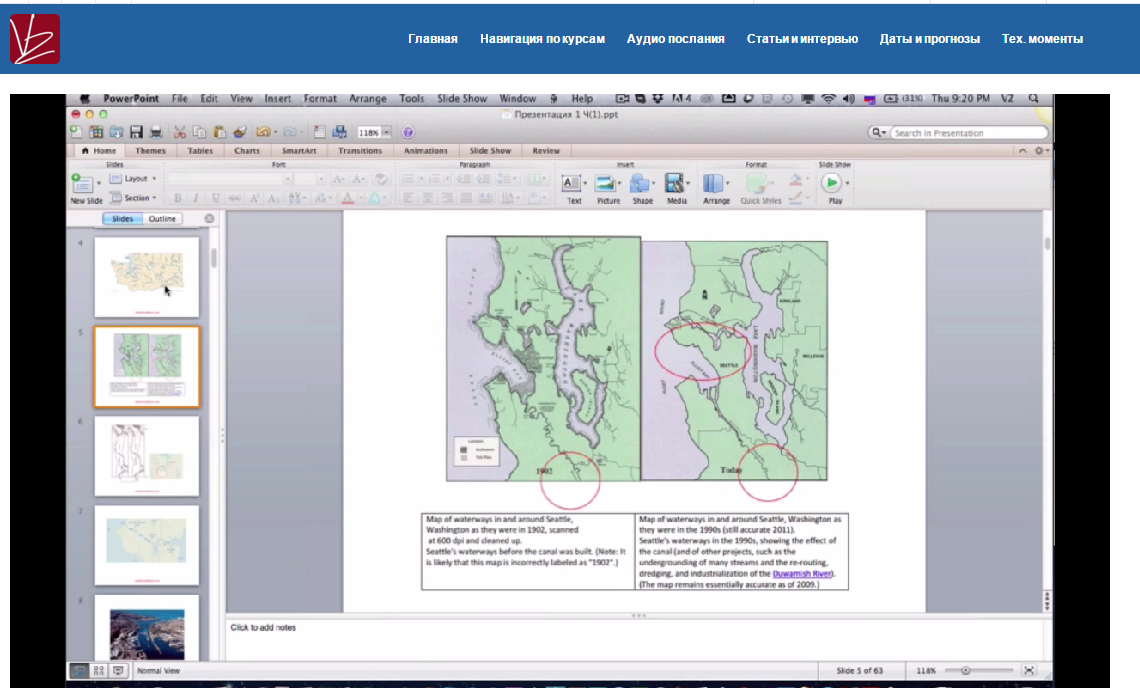Switch sidebar to Outline view
1140x688 pixels.
(x=162, y=219)
